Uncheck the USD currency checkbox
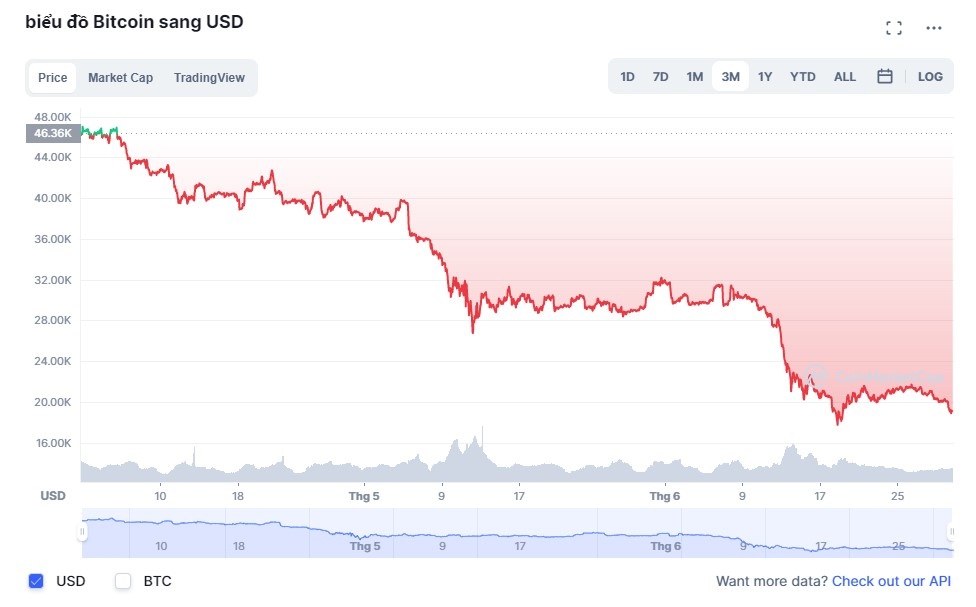Image resolution: width=976 pixels, height=607 pixels. (36, 581)
